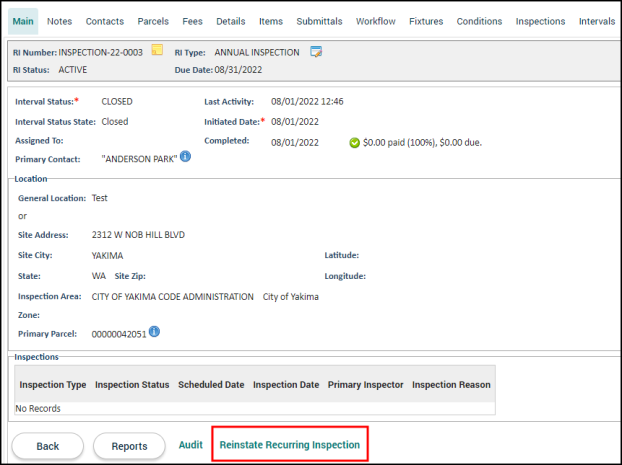Go to the Parcels tab
Viewport: 622px width, 465px height.
(x=153, y=21)
